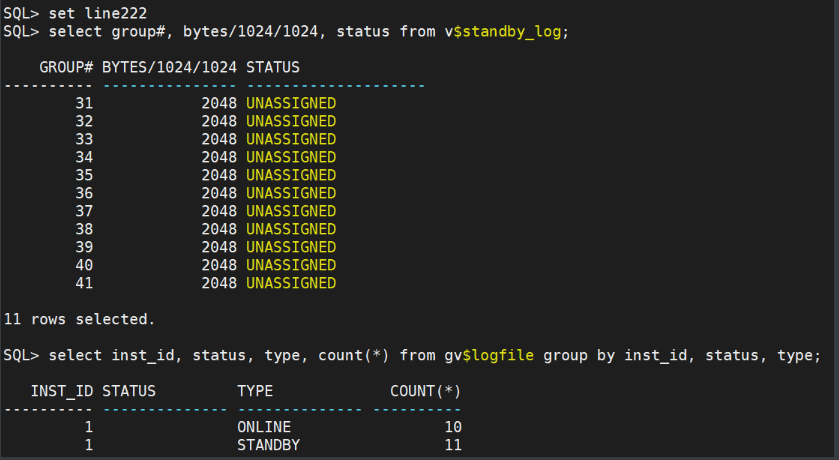Click the STANDBY type value

[267, 445]
